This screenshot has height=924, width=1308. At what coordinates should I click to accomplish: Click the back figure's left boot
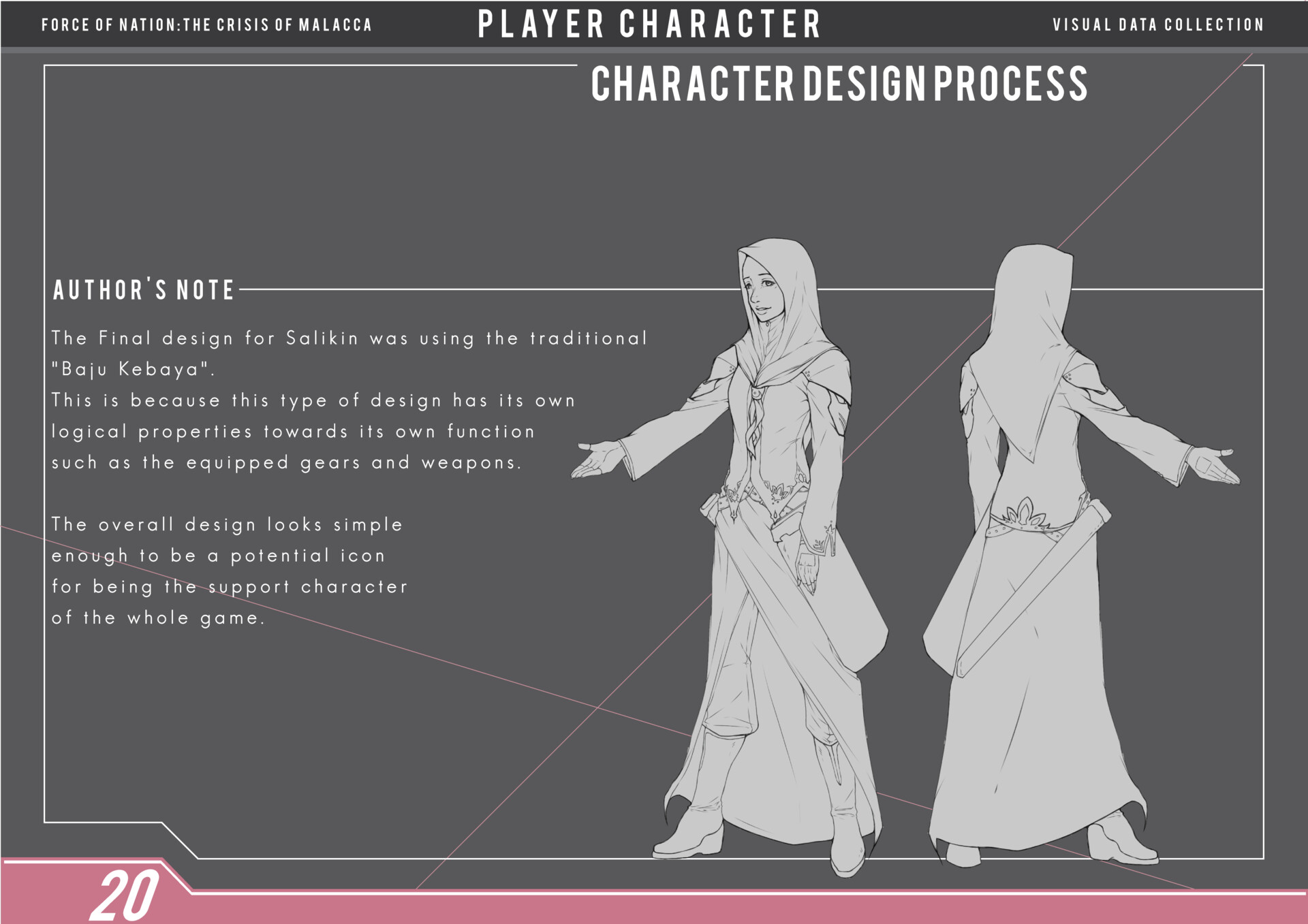[x=962, y=855]
